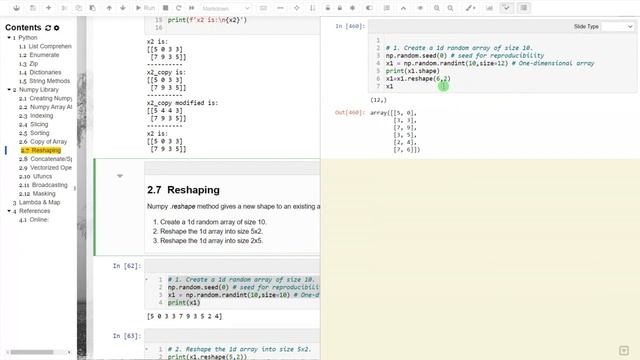This screenshot has width=640, height=360.
Task: Go to 2.11 Broadcasting entry
Action: tap(43, 185)
